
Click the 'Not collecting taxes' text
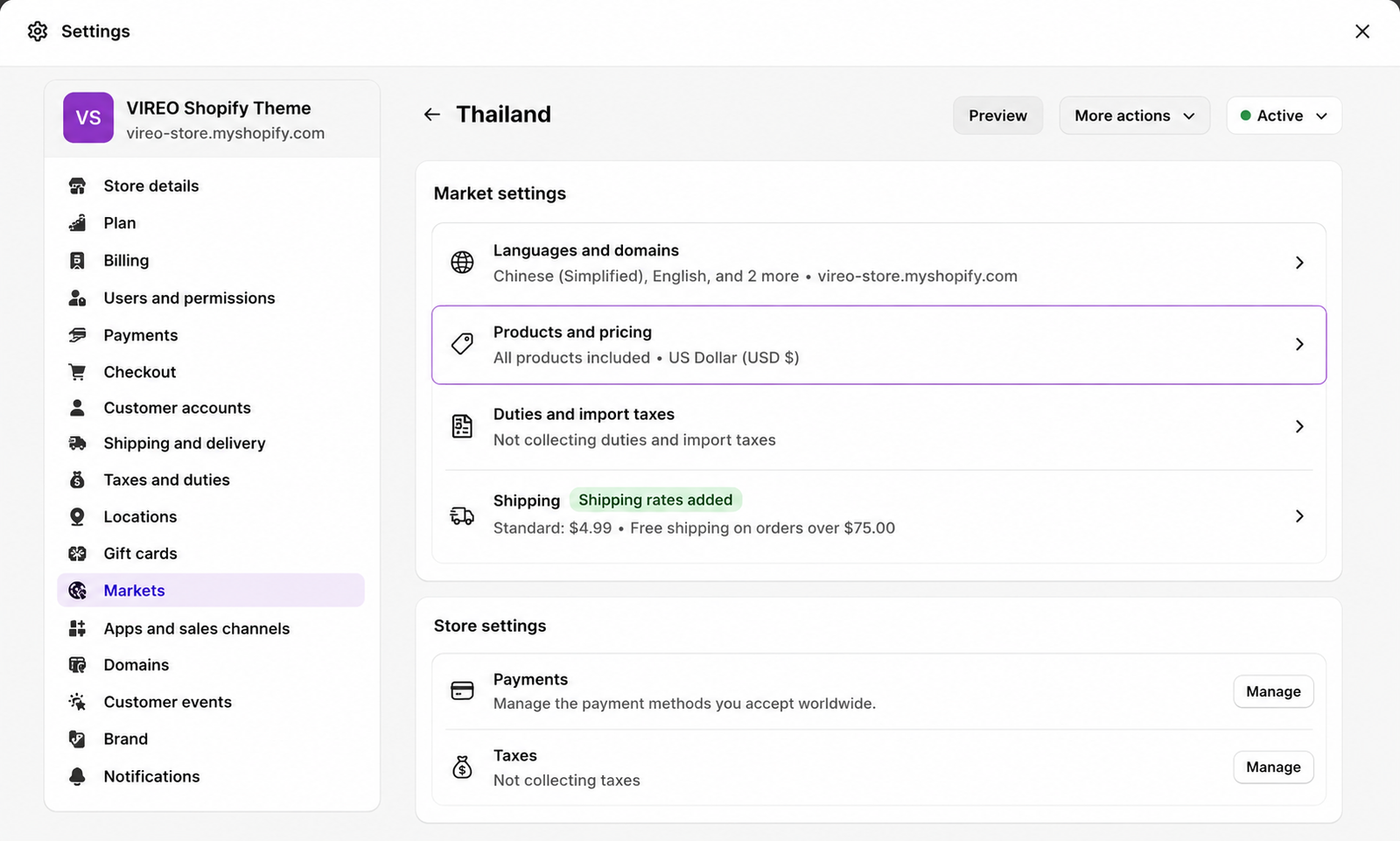click(x=566, y=781)
